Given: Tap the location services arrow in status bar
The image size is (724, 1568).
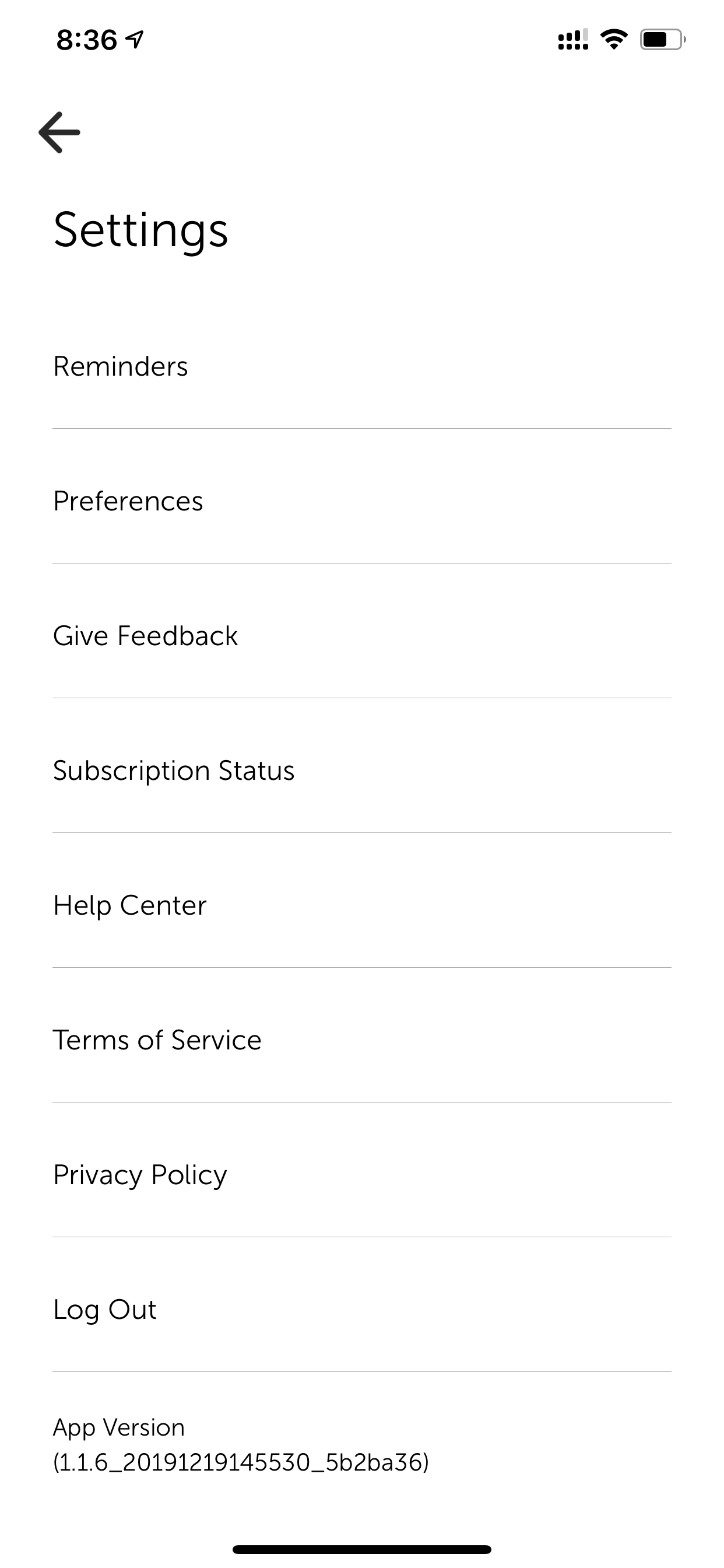Looking at the screenshot, I should (134, 40).
